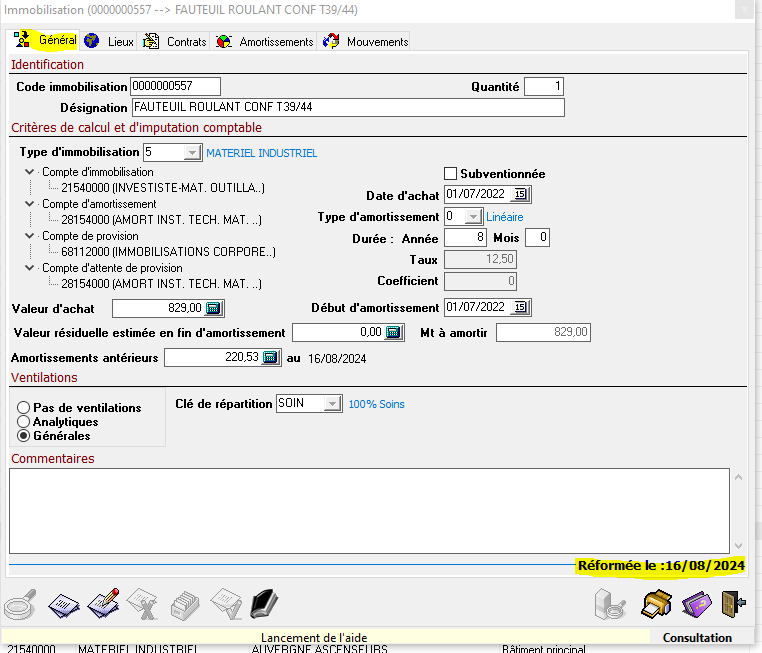762x653 pixels.
Task: Select the Pas de ventilations option
Action: [23, 407]
